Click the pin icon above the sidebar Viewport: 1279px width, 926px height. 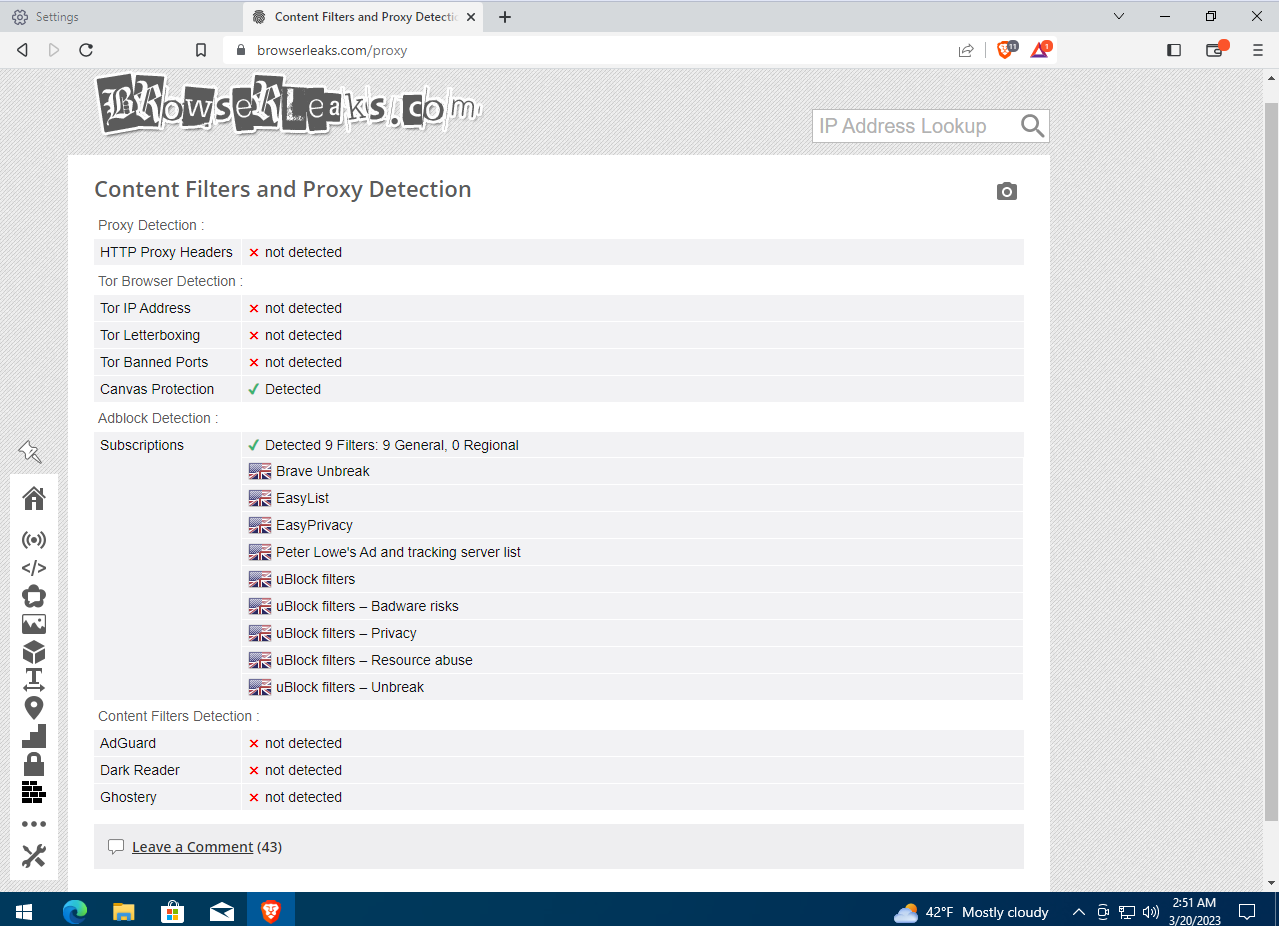(30, 452)
